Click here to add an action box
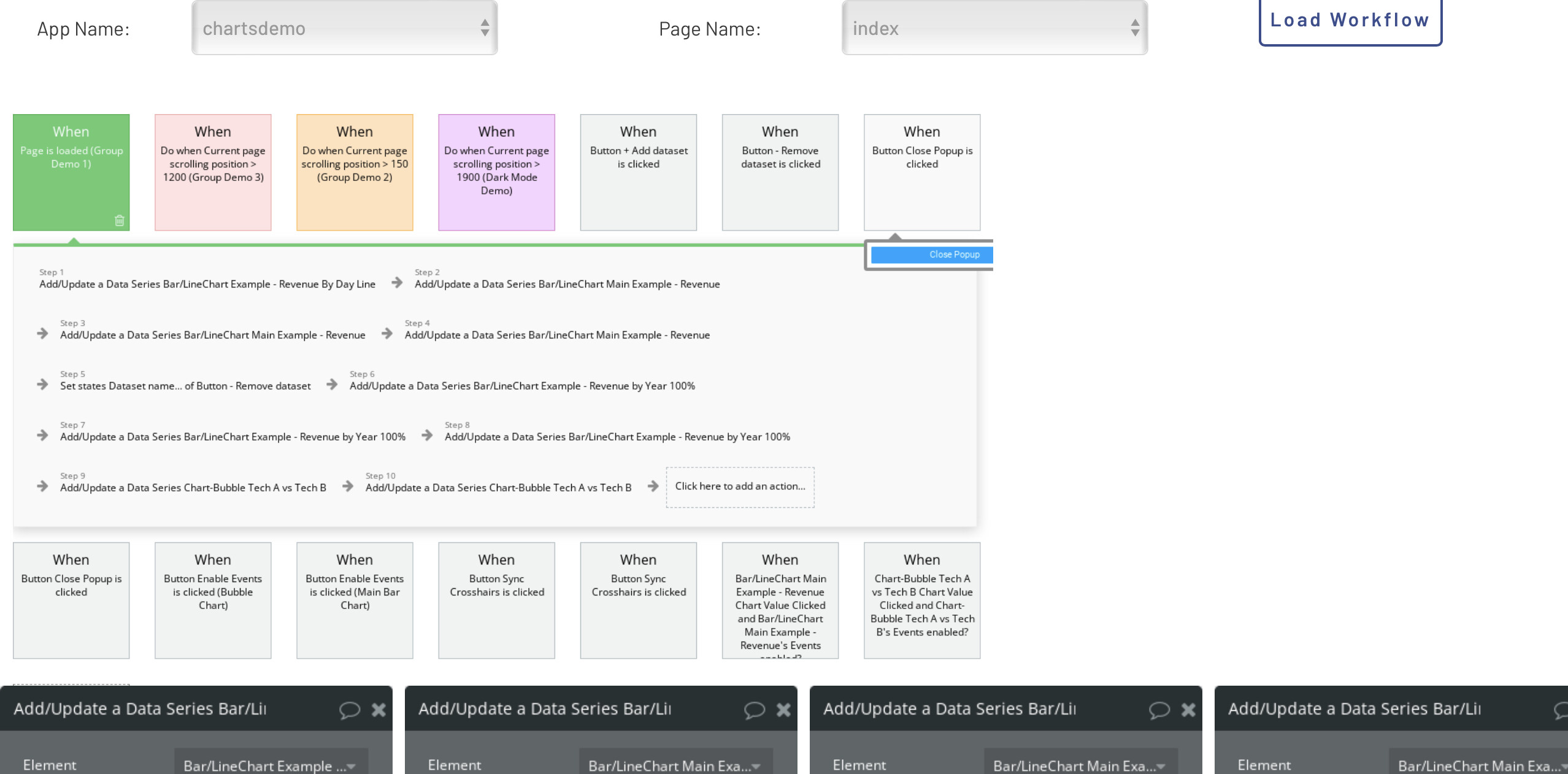1568x774 pixels. [x=740, y=486]
